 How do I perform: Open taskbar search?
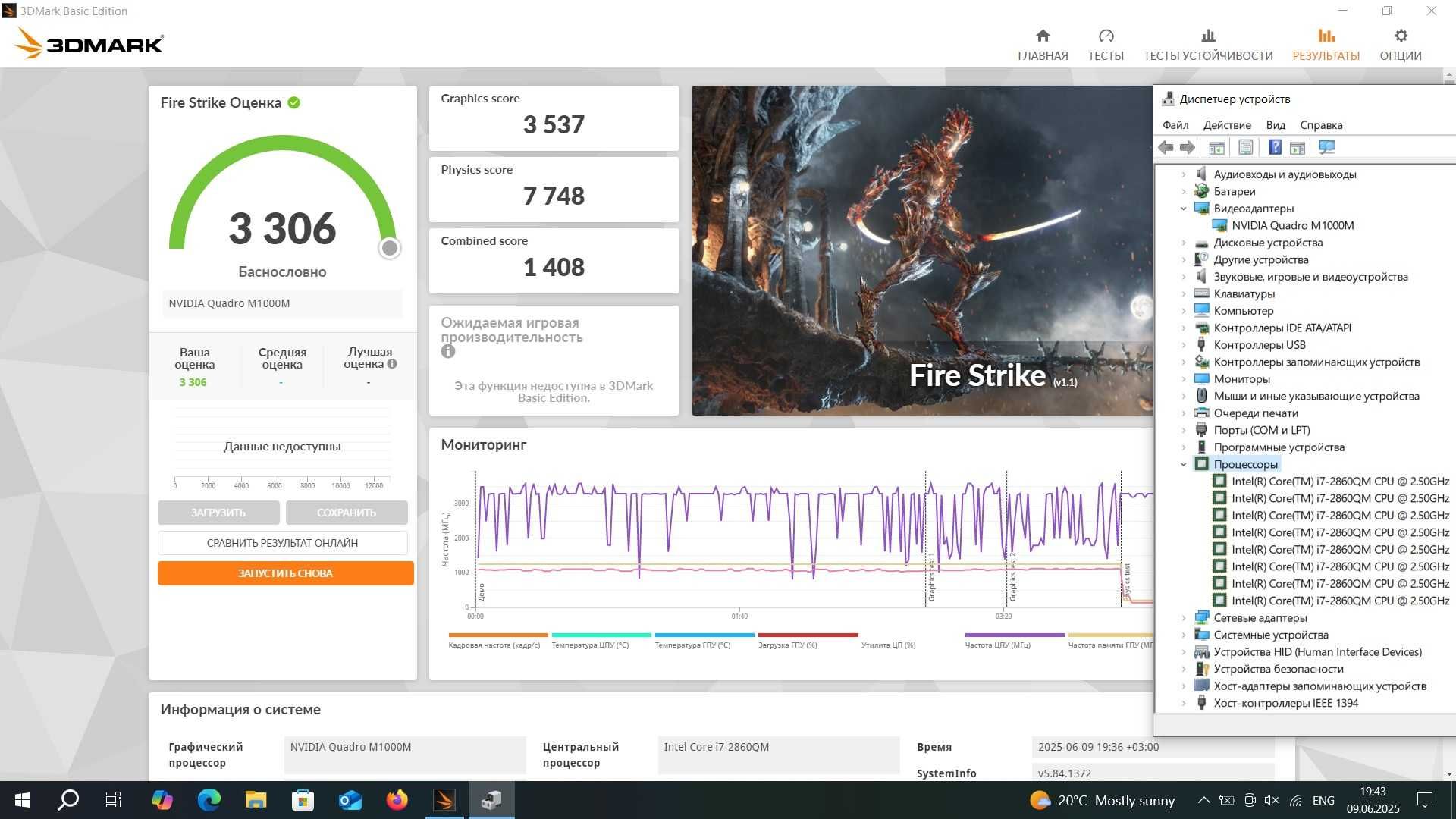[x=68, y=800]
